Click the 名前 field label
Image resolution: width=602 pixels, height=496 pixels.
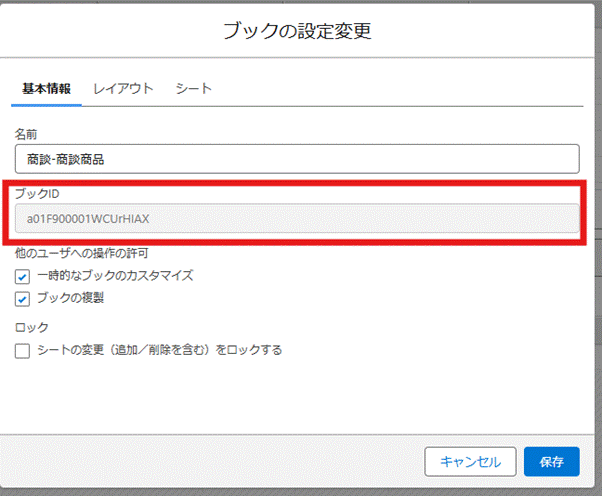(26, 134)
